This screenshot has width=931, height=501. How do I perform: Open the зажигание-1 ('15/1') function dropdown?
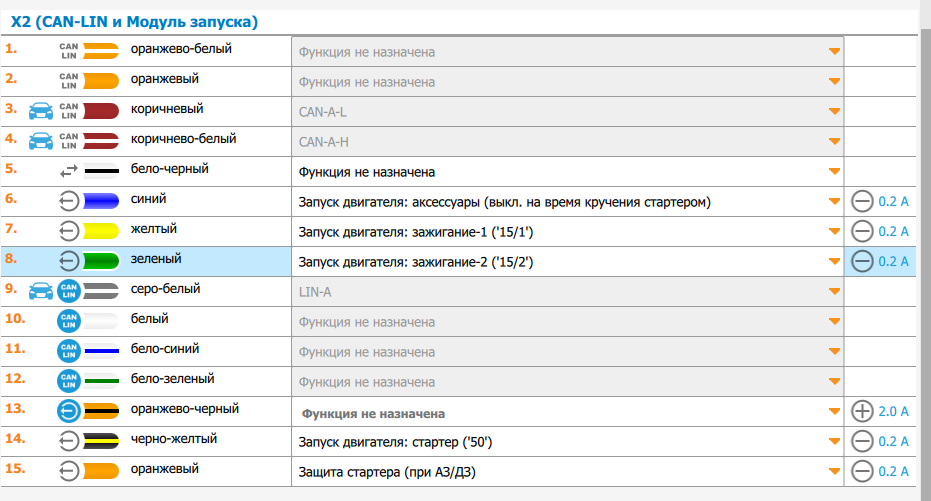[567, 232]
